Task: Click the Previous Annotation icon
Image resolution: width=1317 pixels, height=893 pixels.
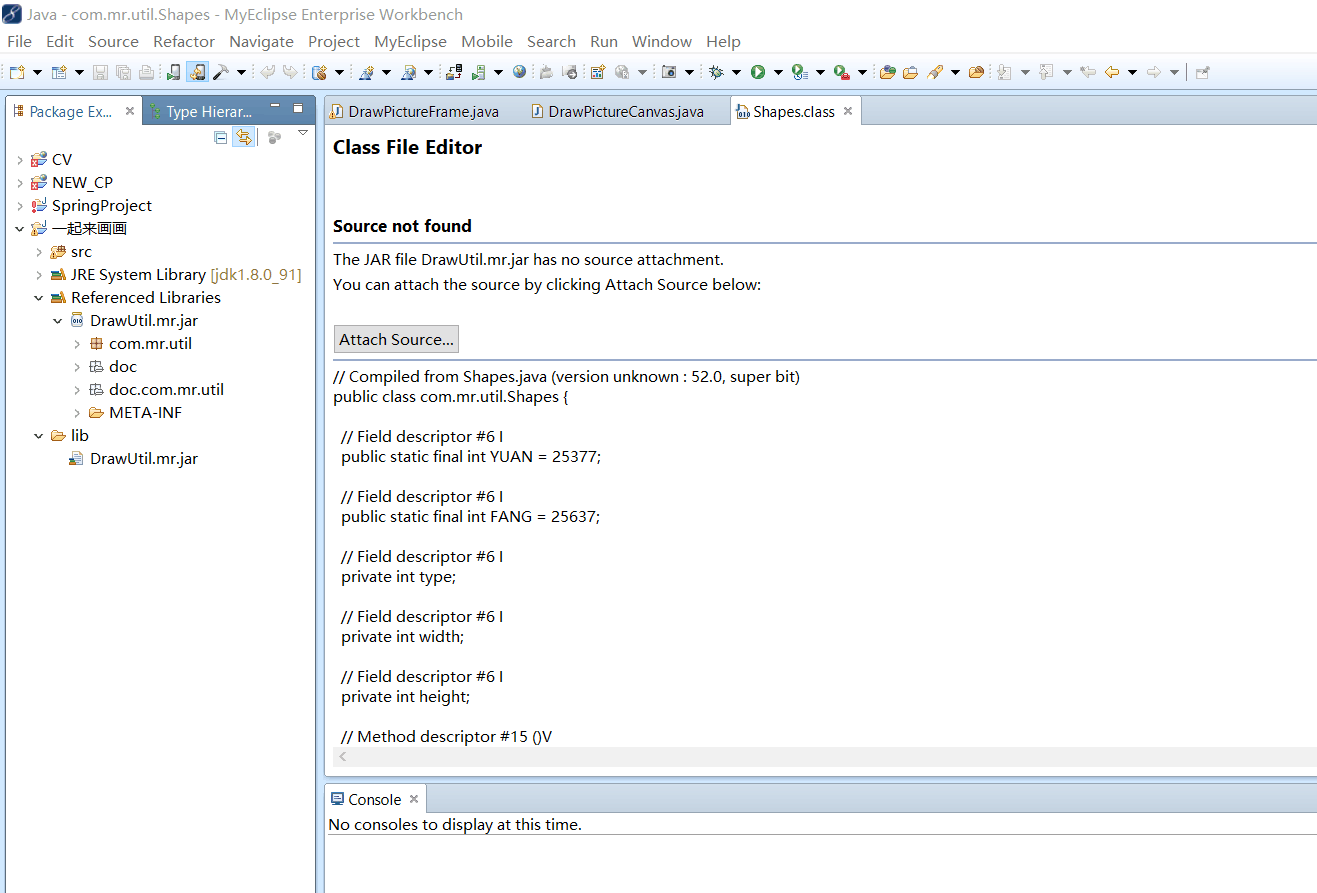Action: pos(1046,72)
